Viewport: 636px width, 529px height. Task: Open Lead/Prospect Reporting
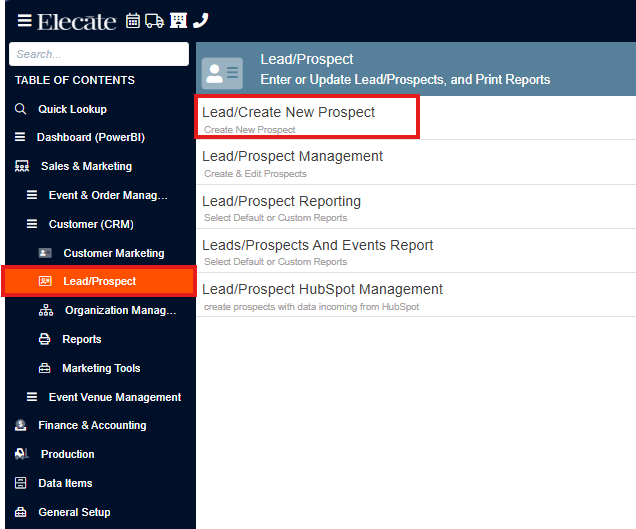click(x=416, y=207)
